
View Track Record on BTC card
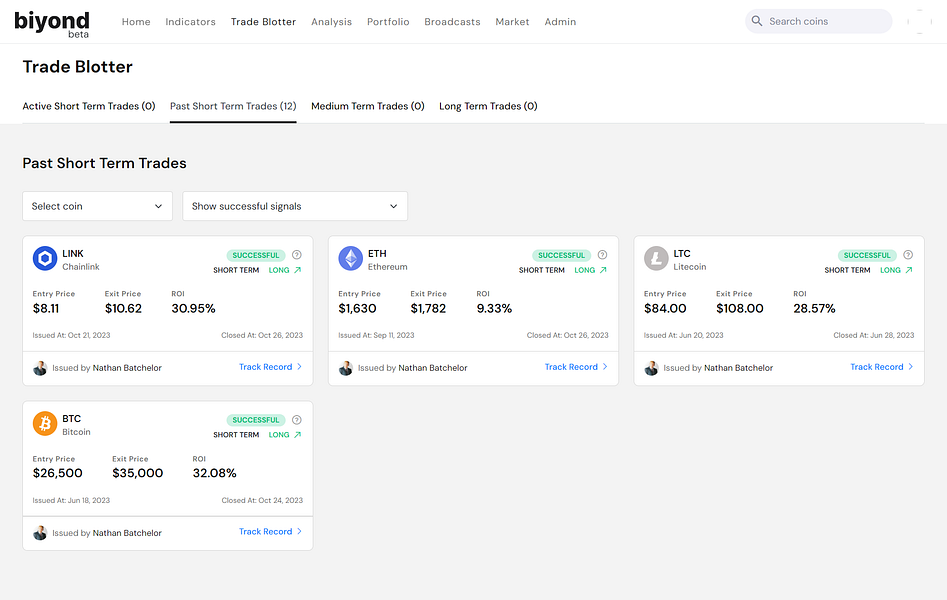click(x=270, y=532)
